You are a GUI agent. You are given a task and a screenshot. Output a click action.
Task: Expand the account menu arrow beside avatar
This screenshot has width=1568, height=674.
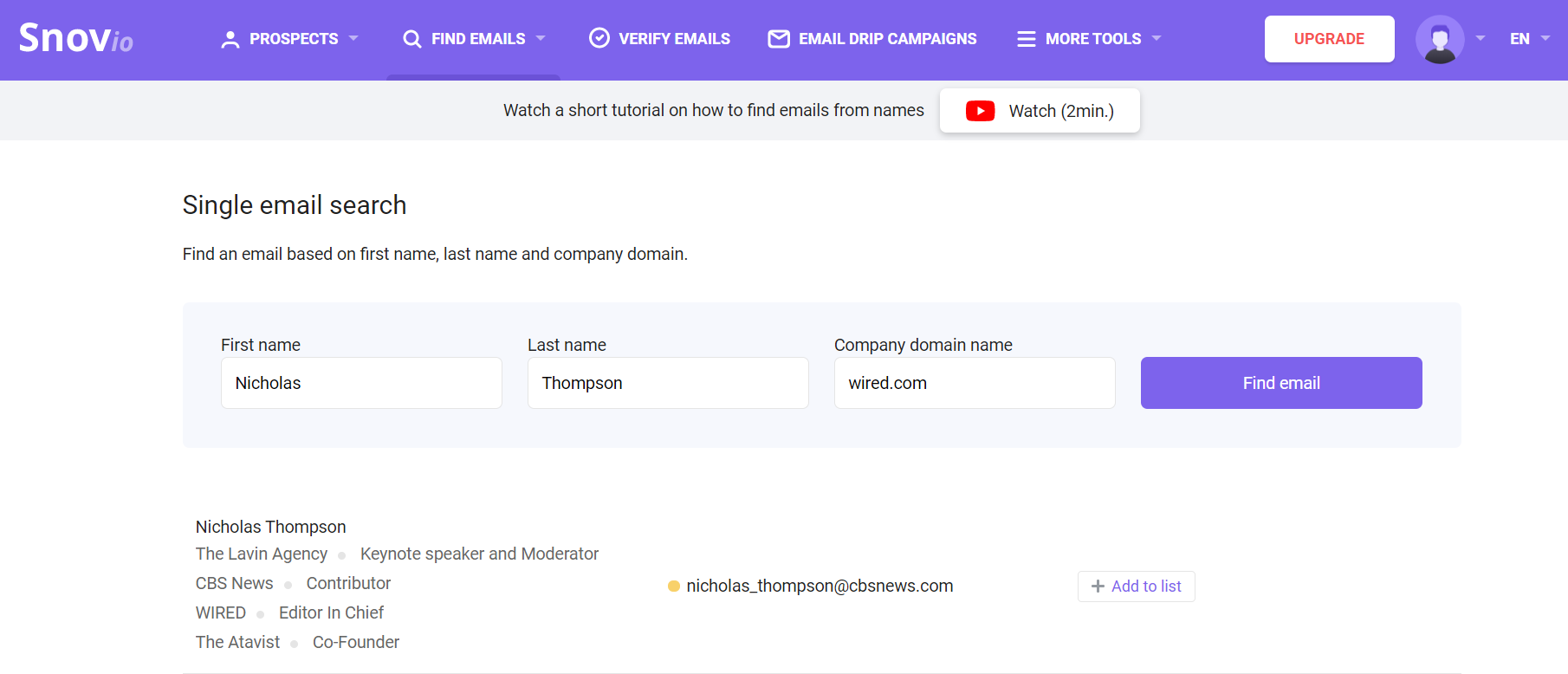[x=1481, y=38]
